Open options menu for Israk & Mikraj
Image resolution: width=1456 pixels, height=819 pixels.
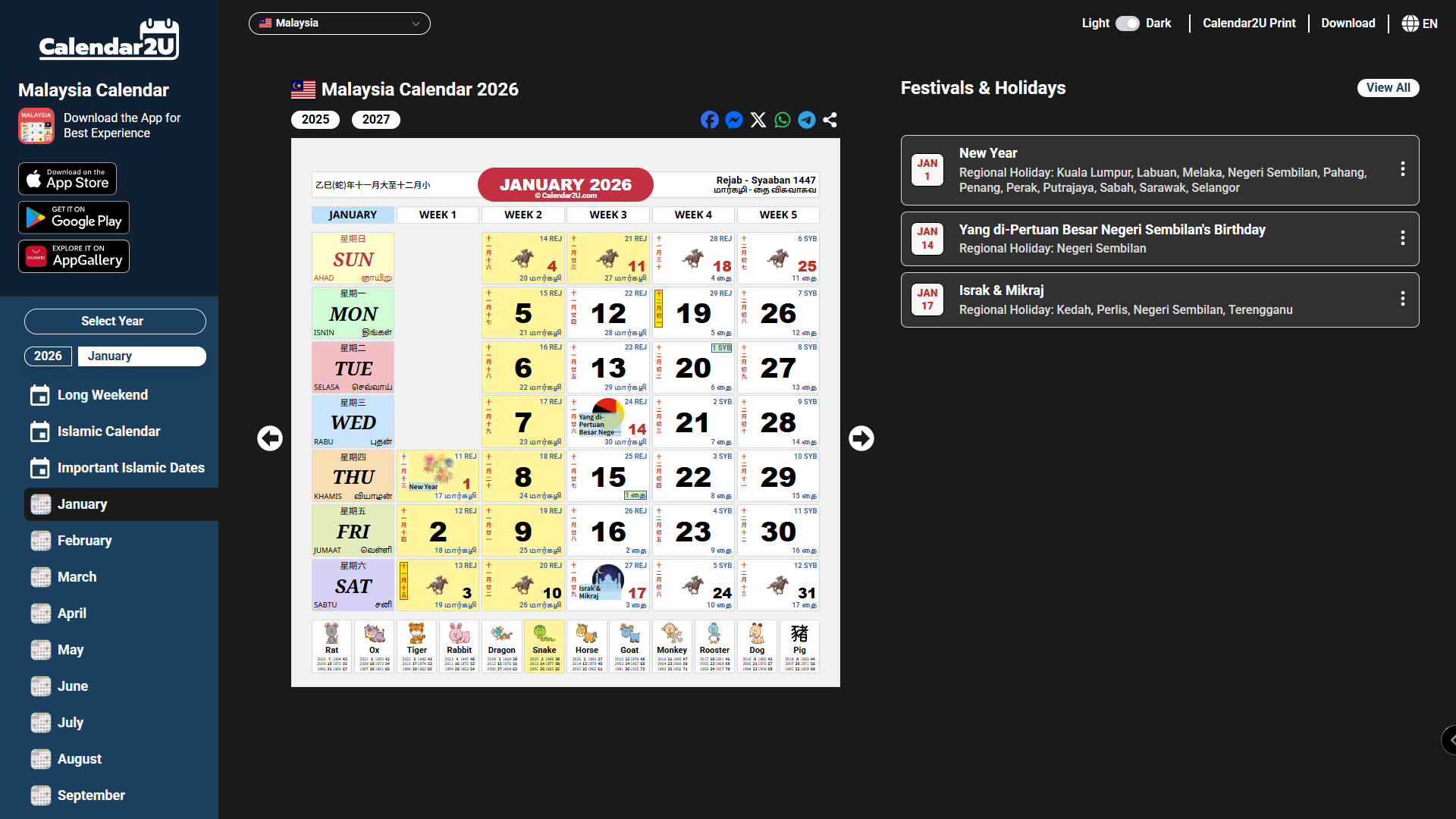(x=1402, y=299)
